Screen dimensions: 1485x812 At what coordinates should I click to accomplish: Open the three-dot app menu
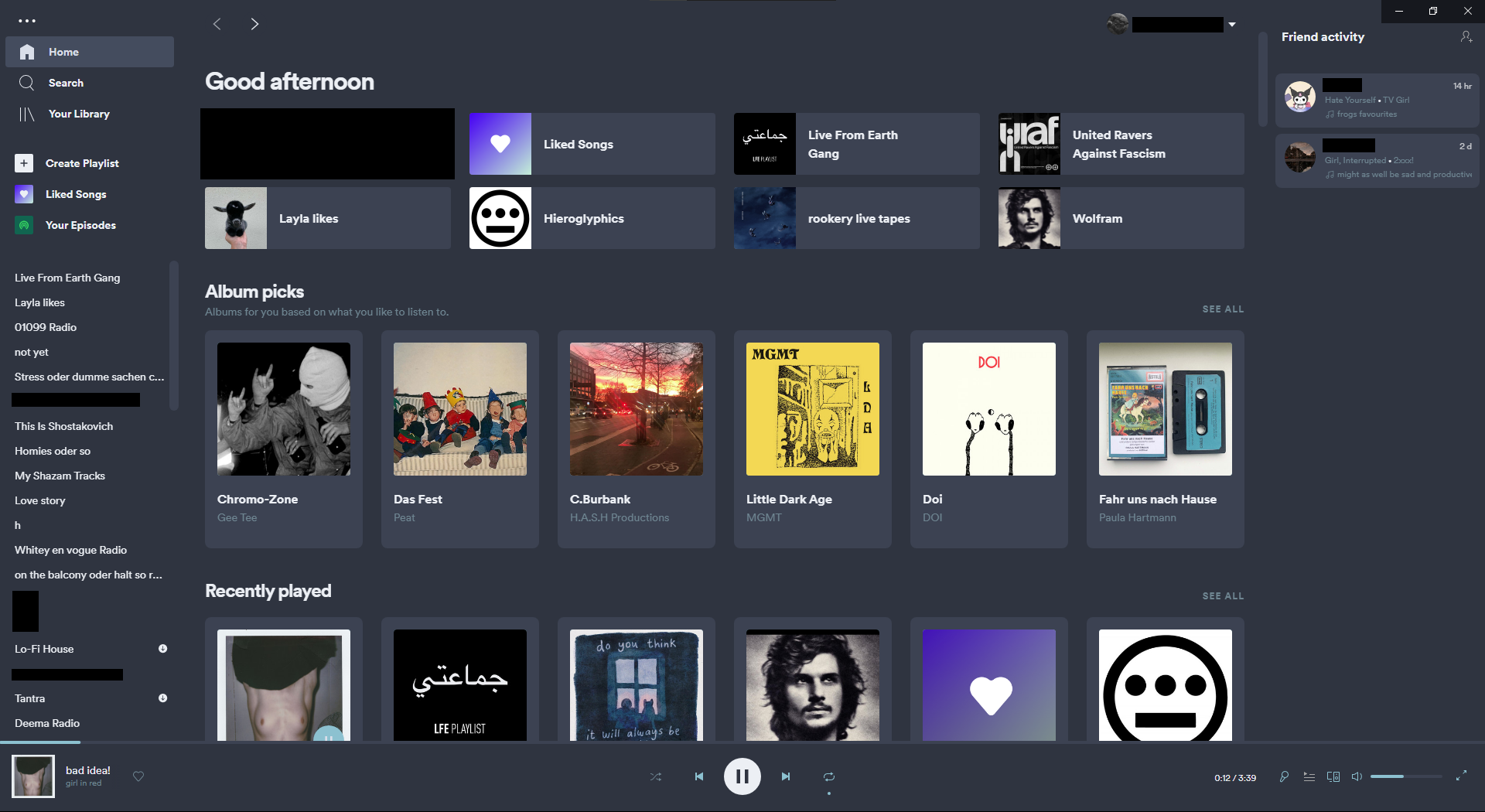[27, 21]
